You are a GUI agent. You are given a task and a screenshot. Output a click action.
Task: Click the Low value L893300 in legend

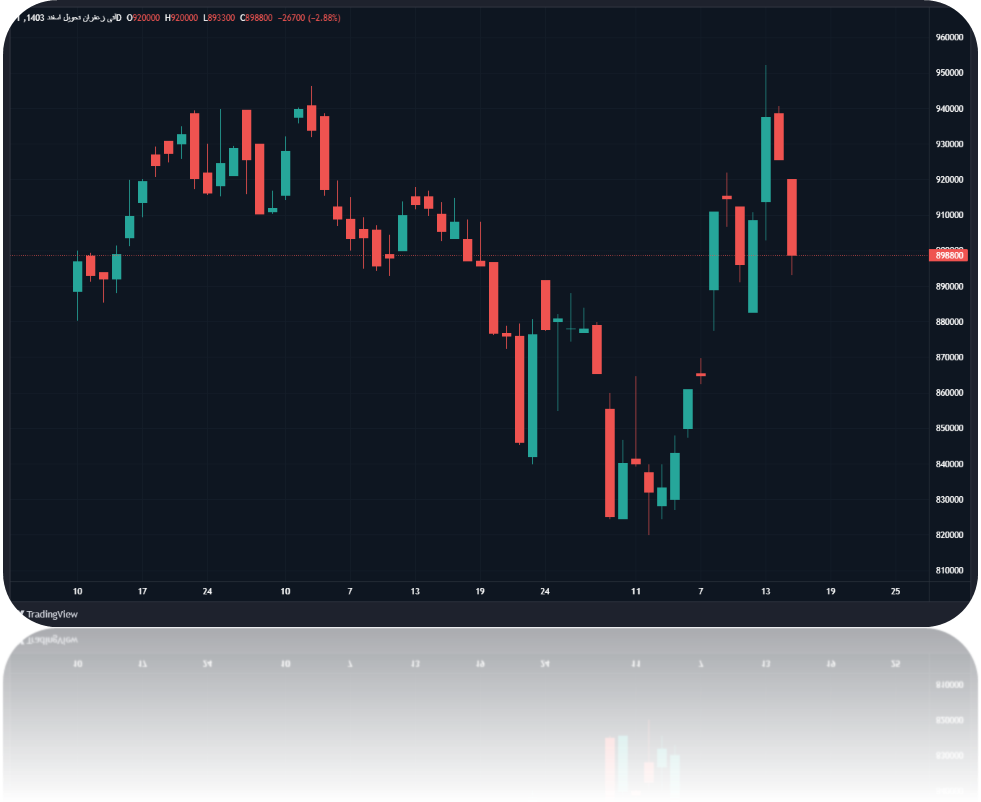217,18
